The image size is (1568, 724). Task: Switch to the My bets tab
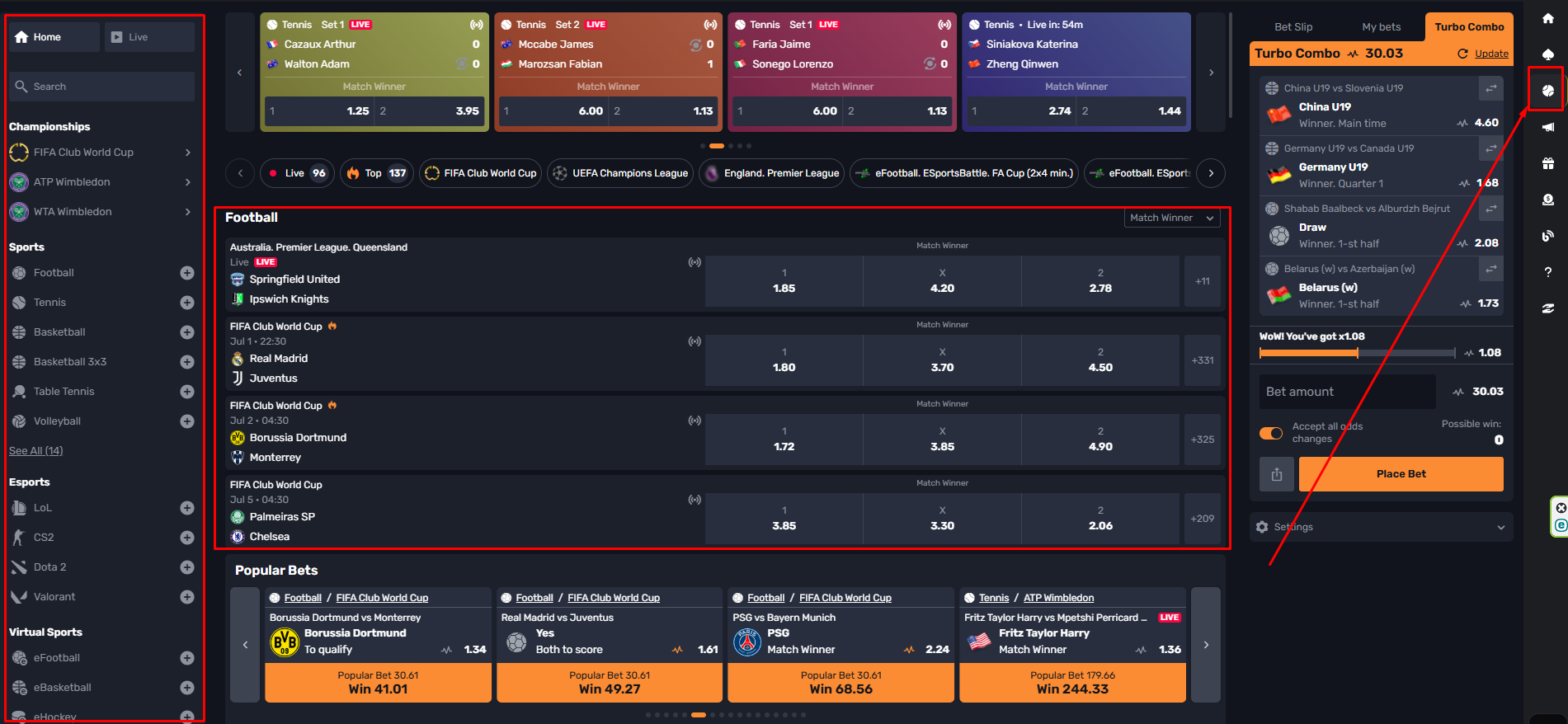1382,26
